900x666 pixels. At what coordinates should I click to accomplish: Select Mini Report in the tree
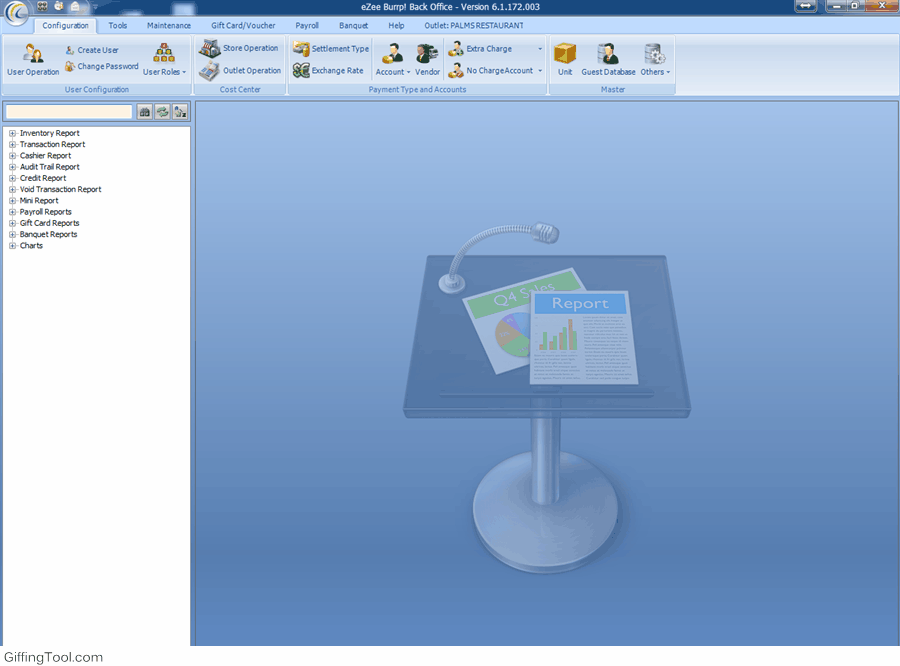(x=39, y=200)
